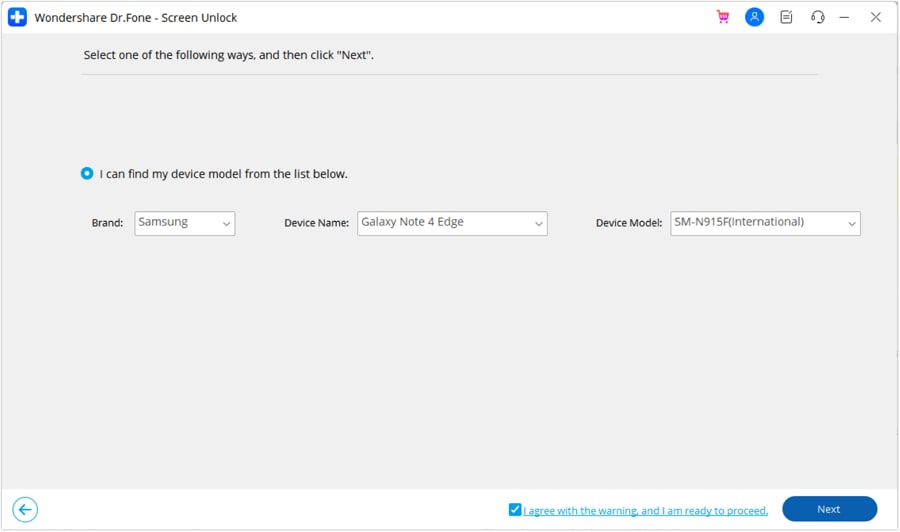900x532 pixels.
Task: Click the Next button
Action: (x=829, y=509)
